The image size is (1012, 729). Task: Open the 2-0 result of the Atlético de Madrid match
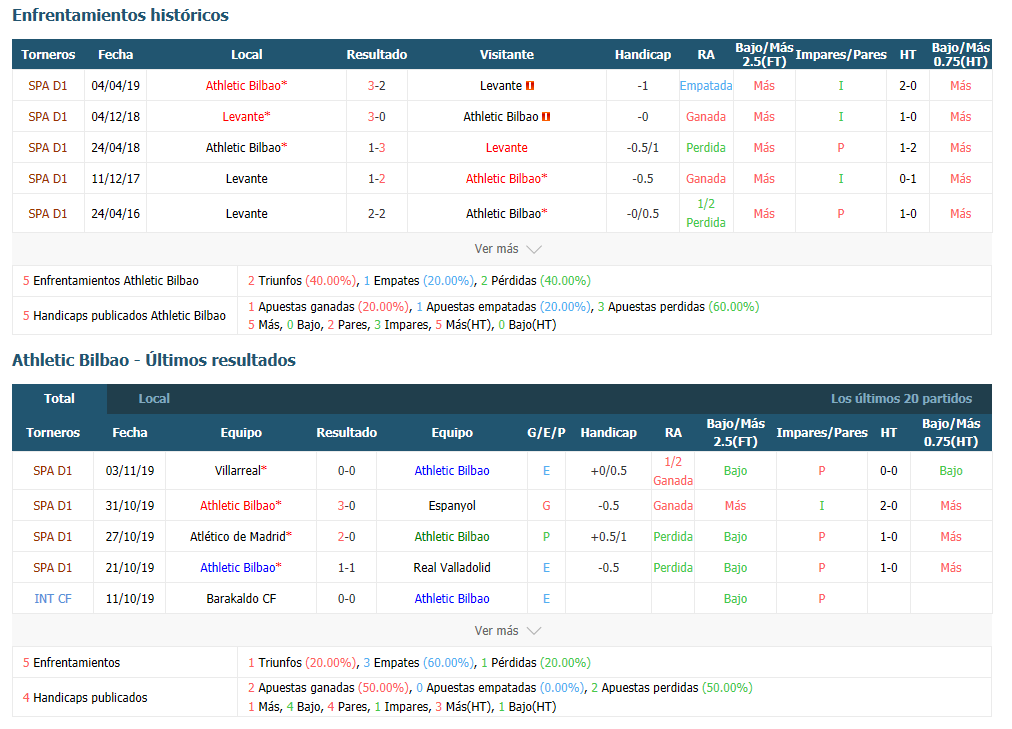(347, 537)
